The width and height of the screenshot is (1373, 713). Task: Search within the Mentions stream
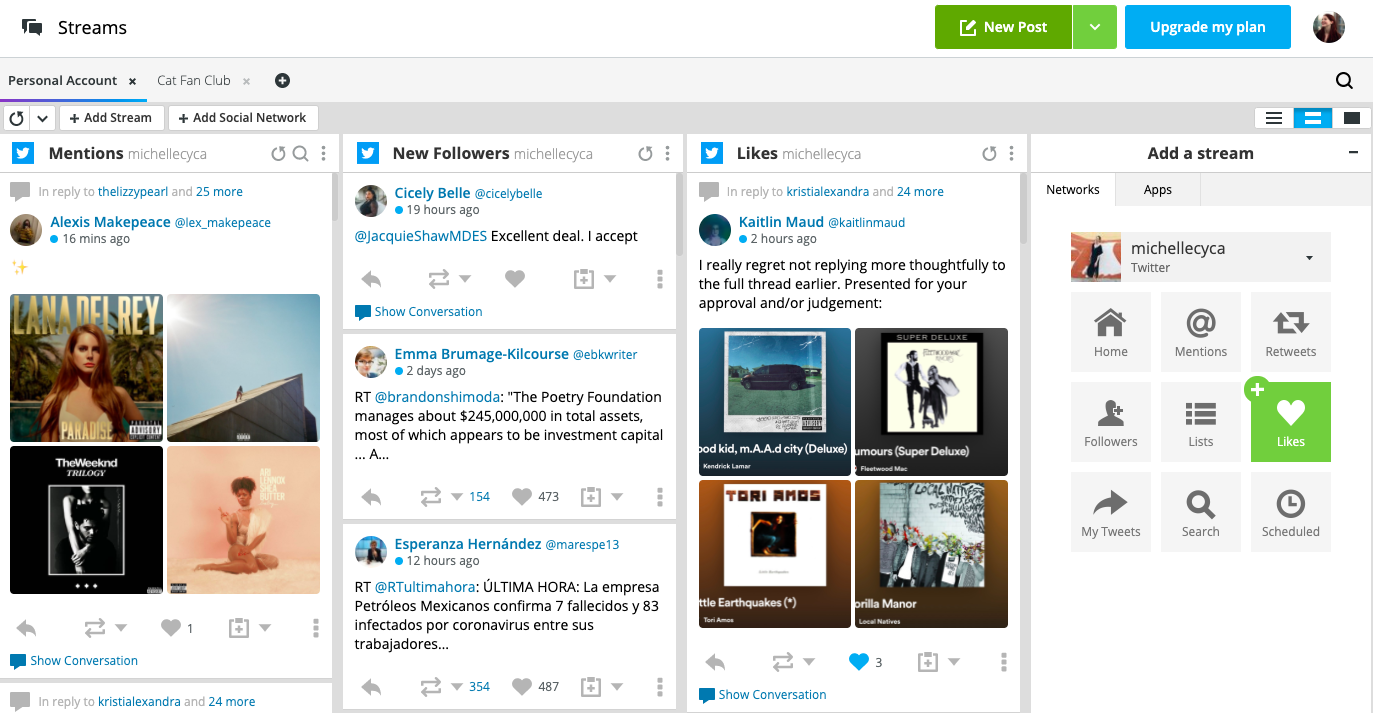pyautogui.click(x=300, y=153)
